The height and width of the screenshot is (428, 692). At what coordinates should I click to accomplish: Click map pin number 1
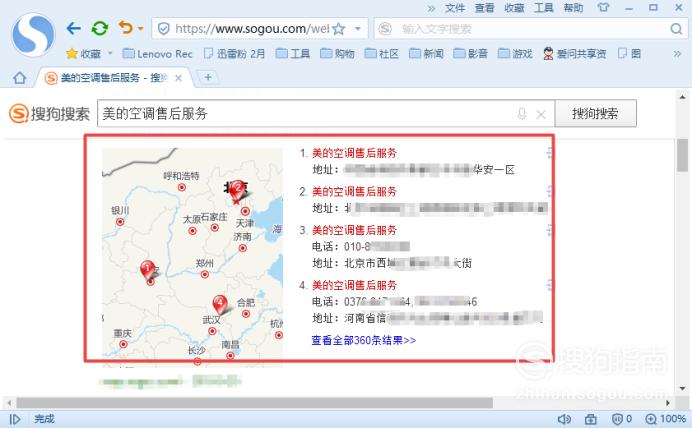pyautogui.click(x=147, y=269)
